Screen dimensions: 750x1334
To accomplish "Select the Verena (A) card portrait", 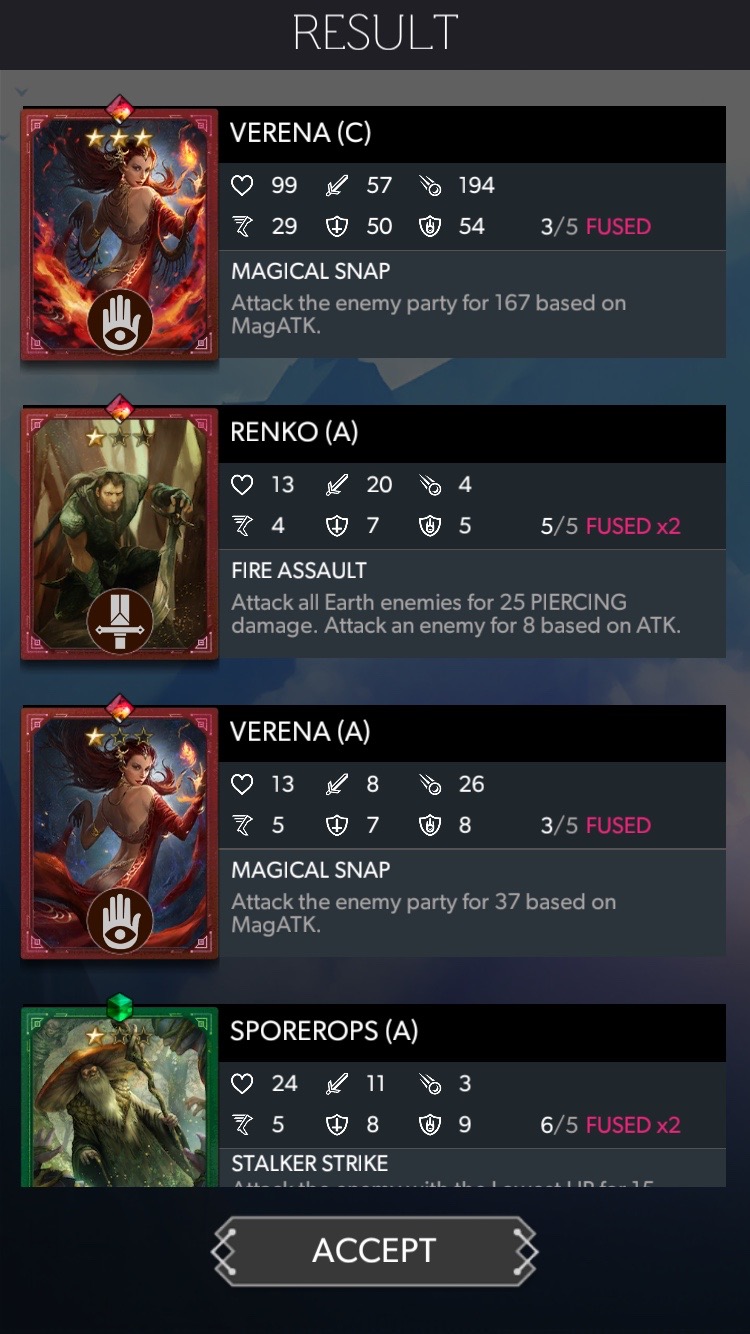I will [120, 833].
